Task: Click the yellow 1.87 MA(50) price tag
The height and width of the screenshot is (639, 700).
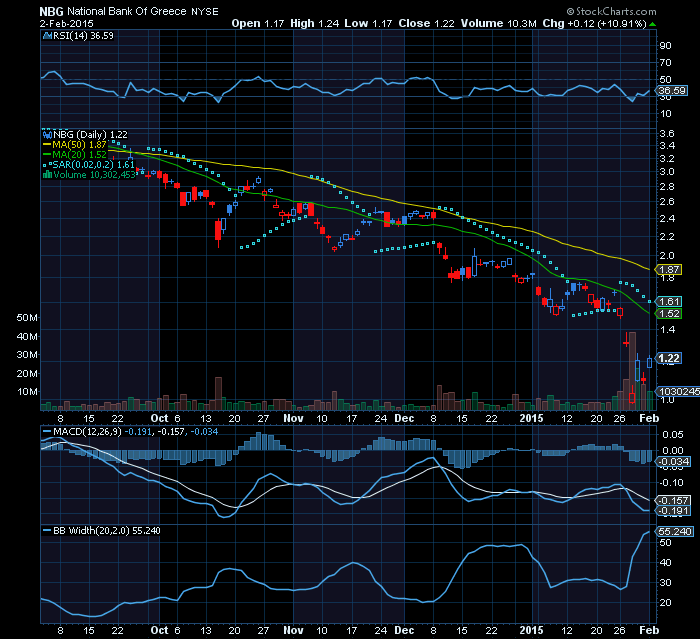Action: [x=668, y=270]
